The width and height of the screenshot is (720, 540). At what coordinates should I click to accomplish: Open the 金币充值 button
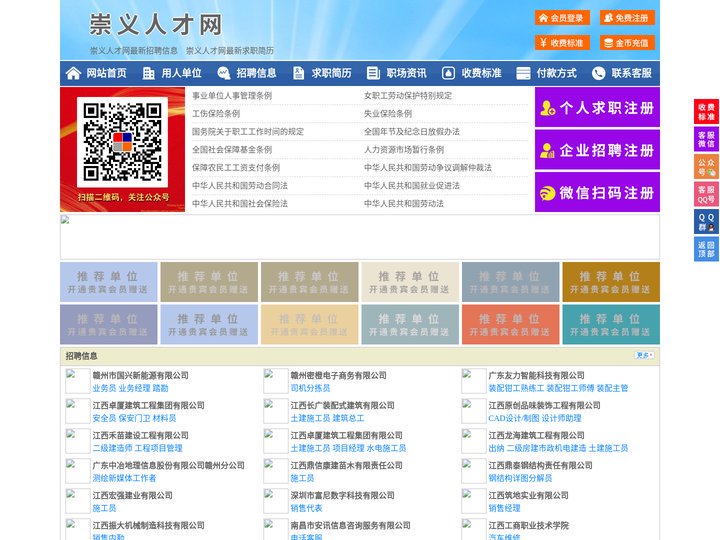tap(627, 43)
